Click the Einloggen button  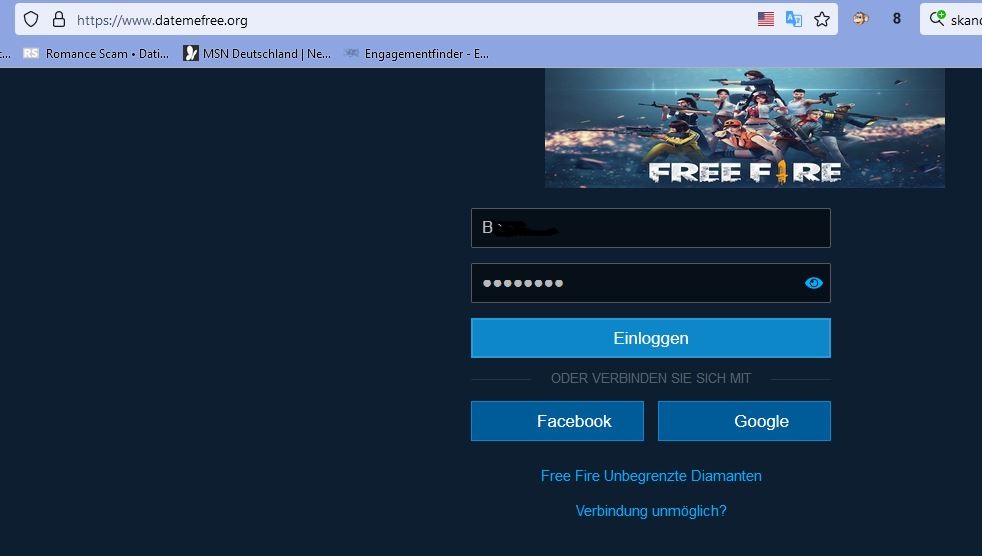point(651,338)
